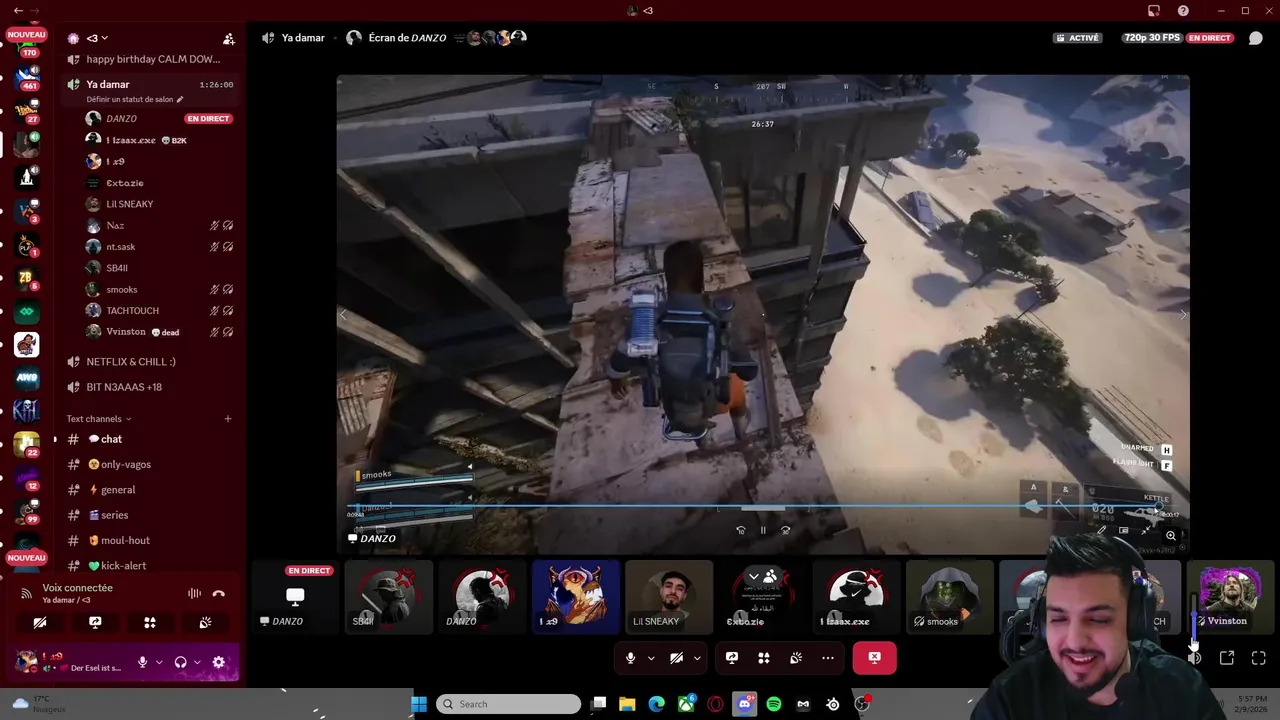
Task: Share your screen from call control bar
Action: 732,658
